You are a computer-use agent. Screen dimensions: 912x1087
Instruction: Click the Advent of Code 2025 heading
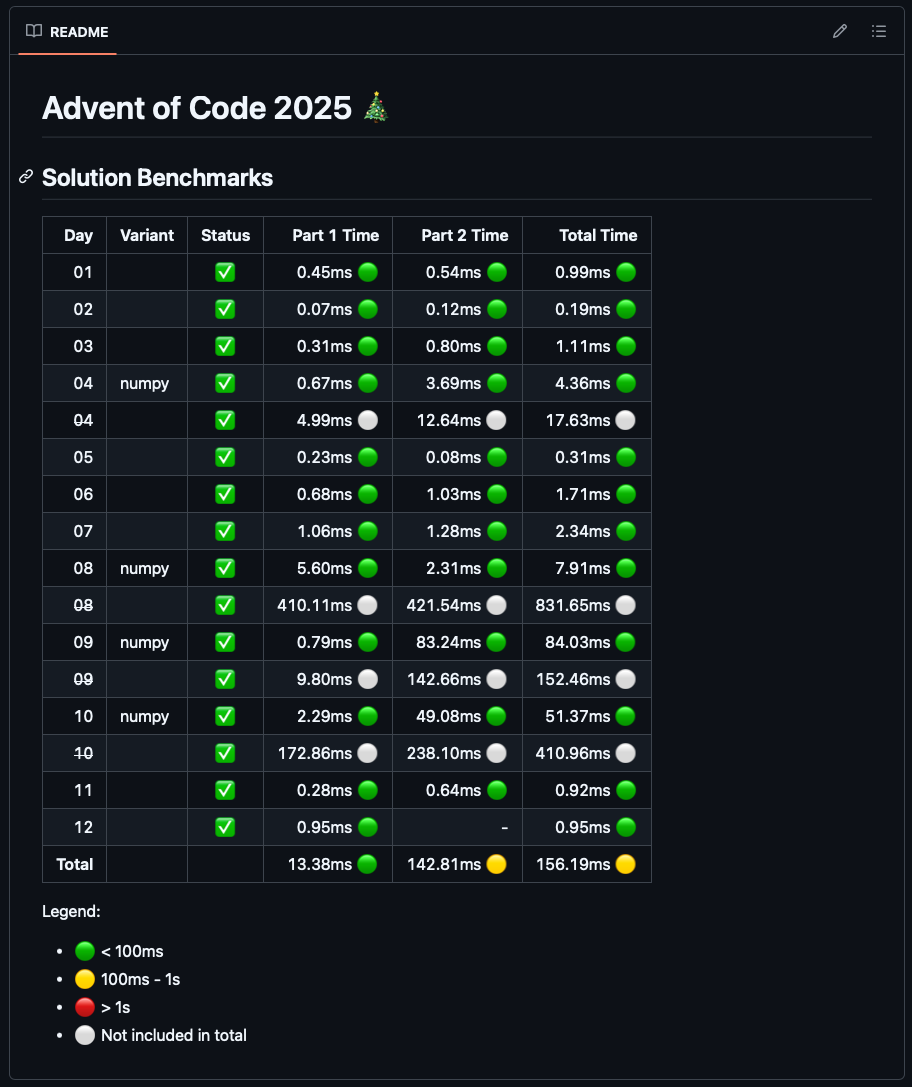[x=200, y=108]
